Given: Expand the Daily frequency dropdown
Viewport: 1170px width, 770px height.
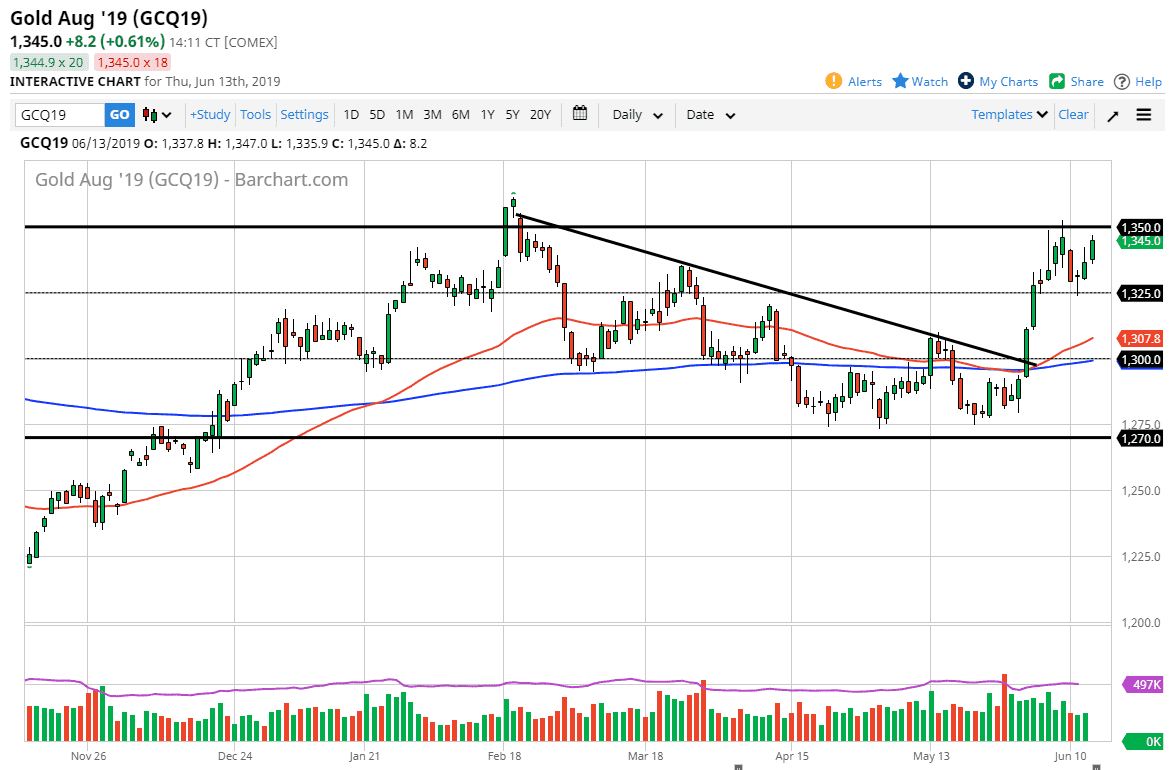Looking at the screenshot, I should pyautogui.click(x=637, y=115).
